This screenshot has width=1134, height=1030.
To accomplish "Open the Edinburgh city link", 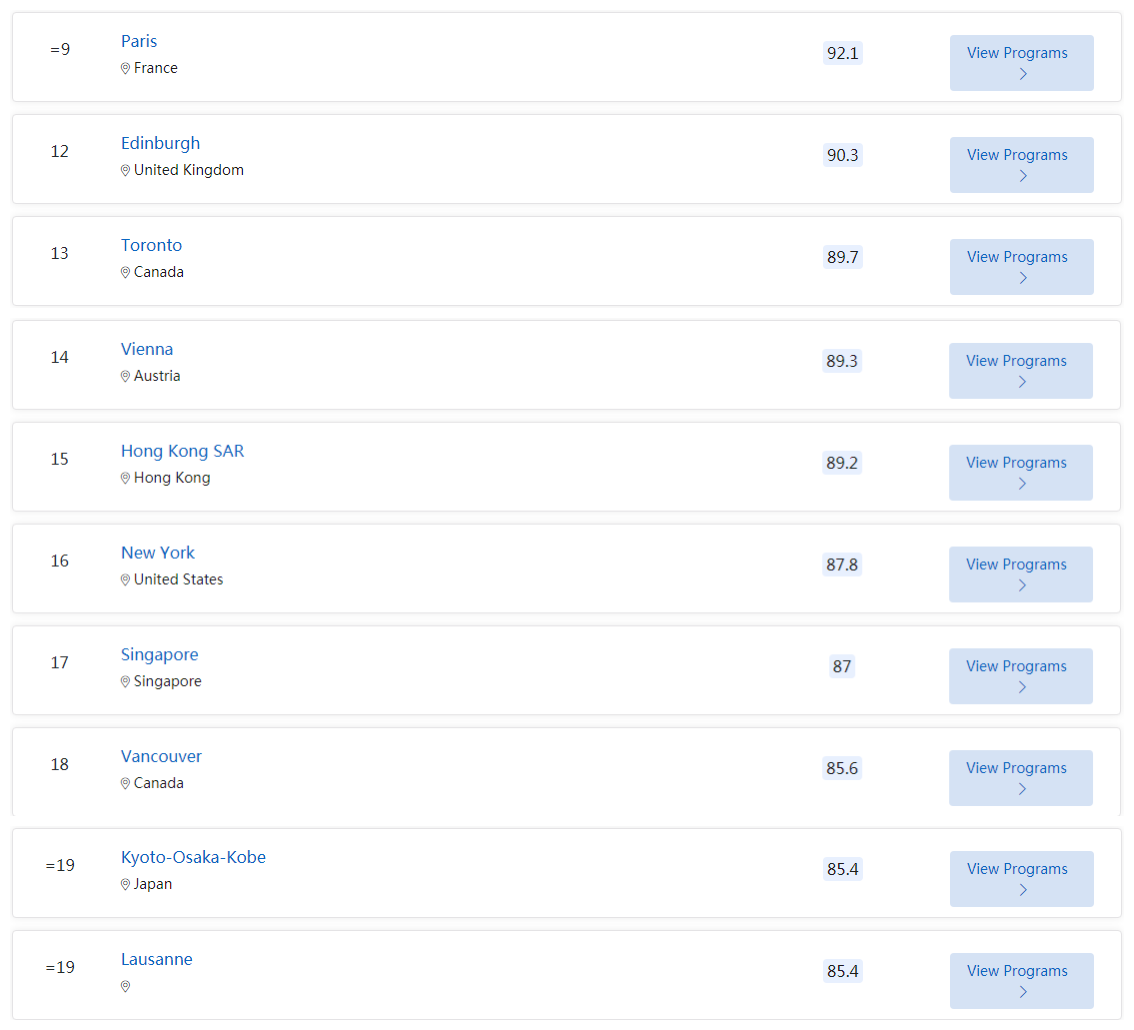I will [x=161, y=143].
